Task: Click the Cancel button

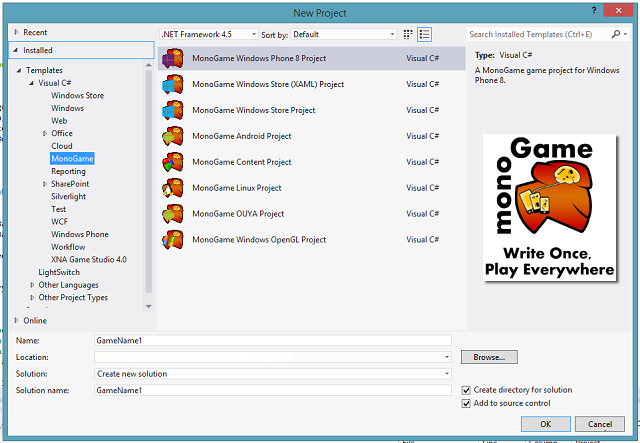Action: [600, 424]
